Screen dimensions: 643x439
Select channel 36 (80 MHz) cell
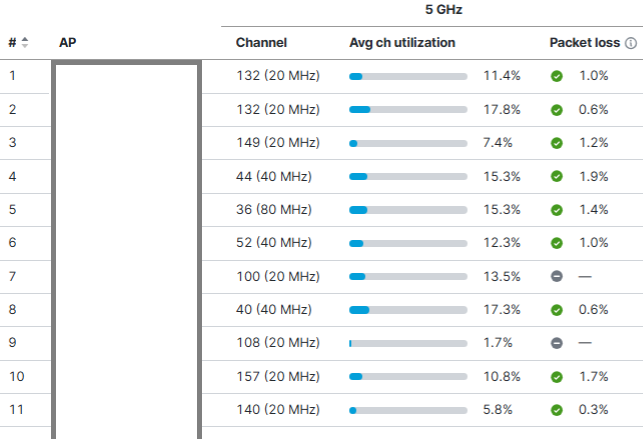[x=274, y=210]
